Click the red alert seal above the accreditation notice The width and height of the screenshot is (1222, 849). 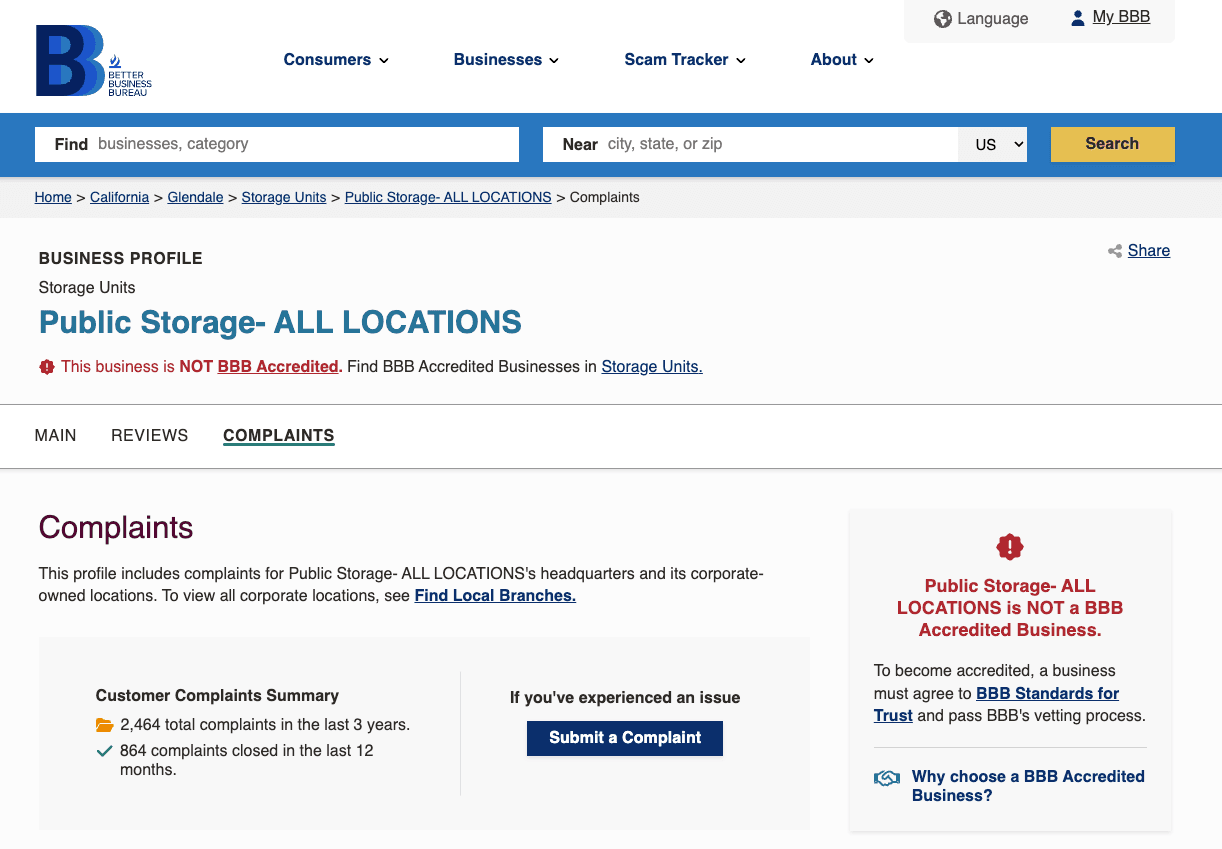[x=1009, y=547]
